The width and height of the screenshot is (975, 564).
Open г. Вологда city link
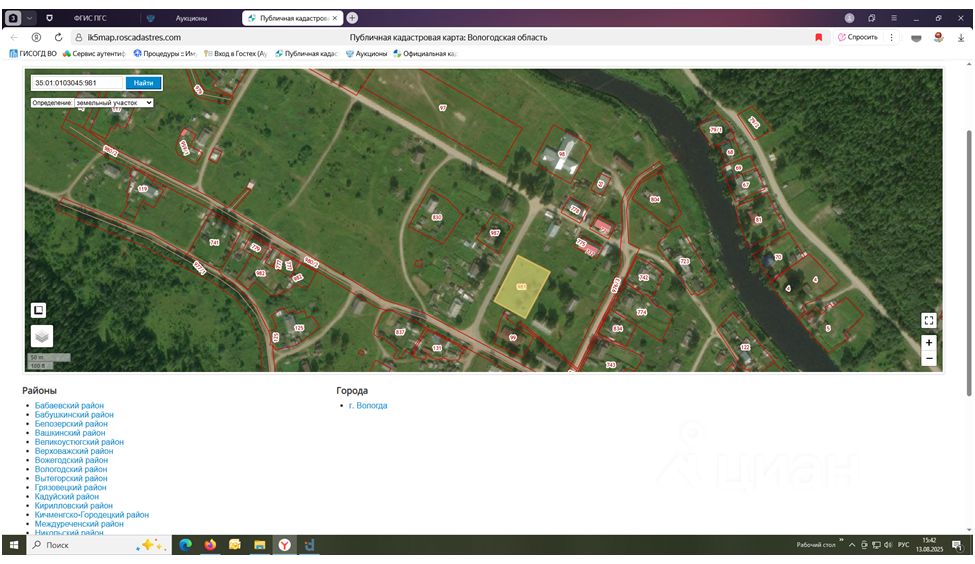pyautogui.click(x=367, y=405)
